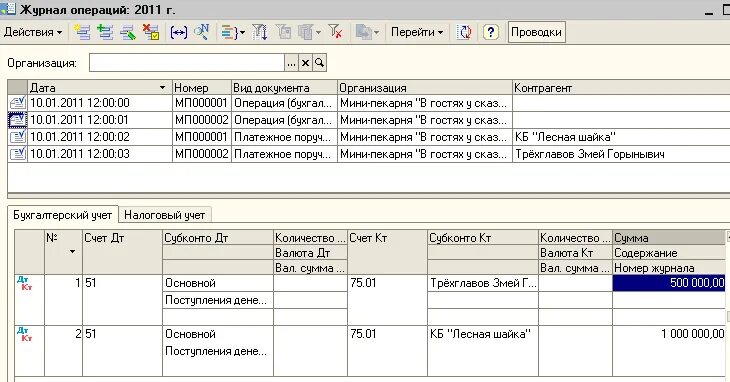The image size is (730, 382).
Task: Toggle the Проводки button
Action: click(x=536, y=32)
